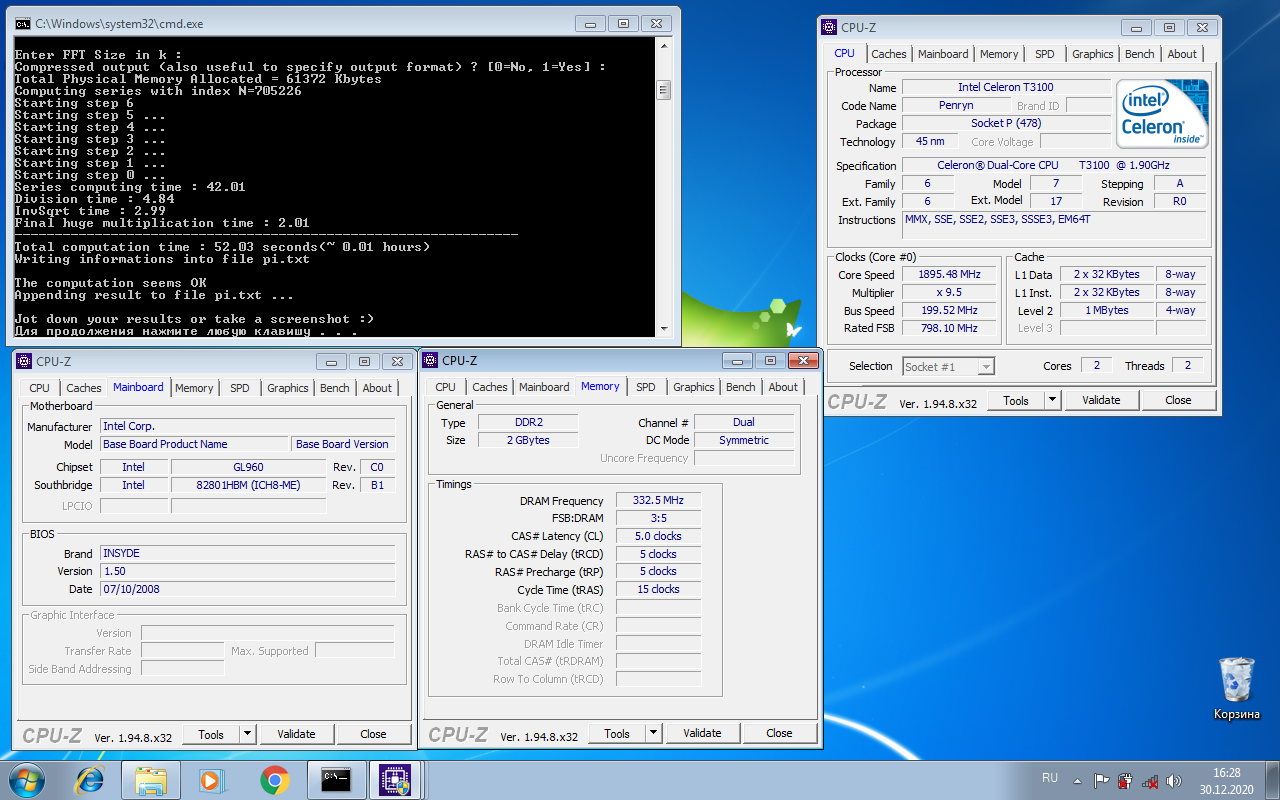Viewport: 1280px width, 800px height.
Task: Open Tools dropdown arrow in Memory window
Action: (654, 733)
